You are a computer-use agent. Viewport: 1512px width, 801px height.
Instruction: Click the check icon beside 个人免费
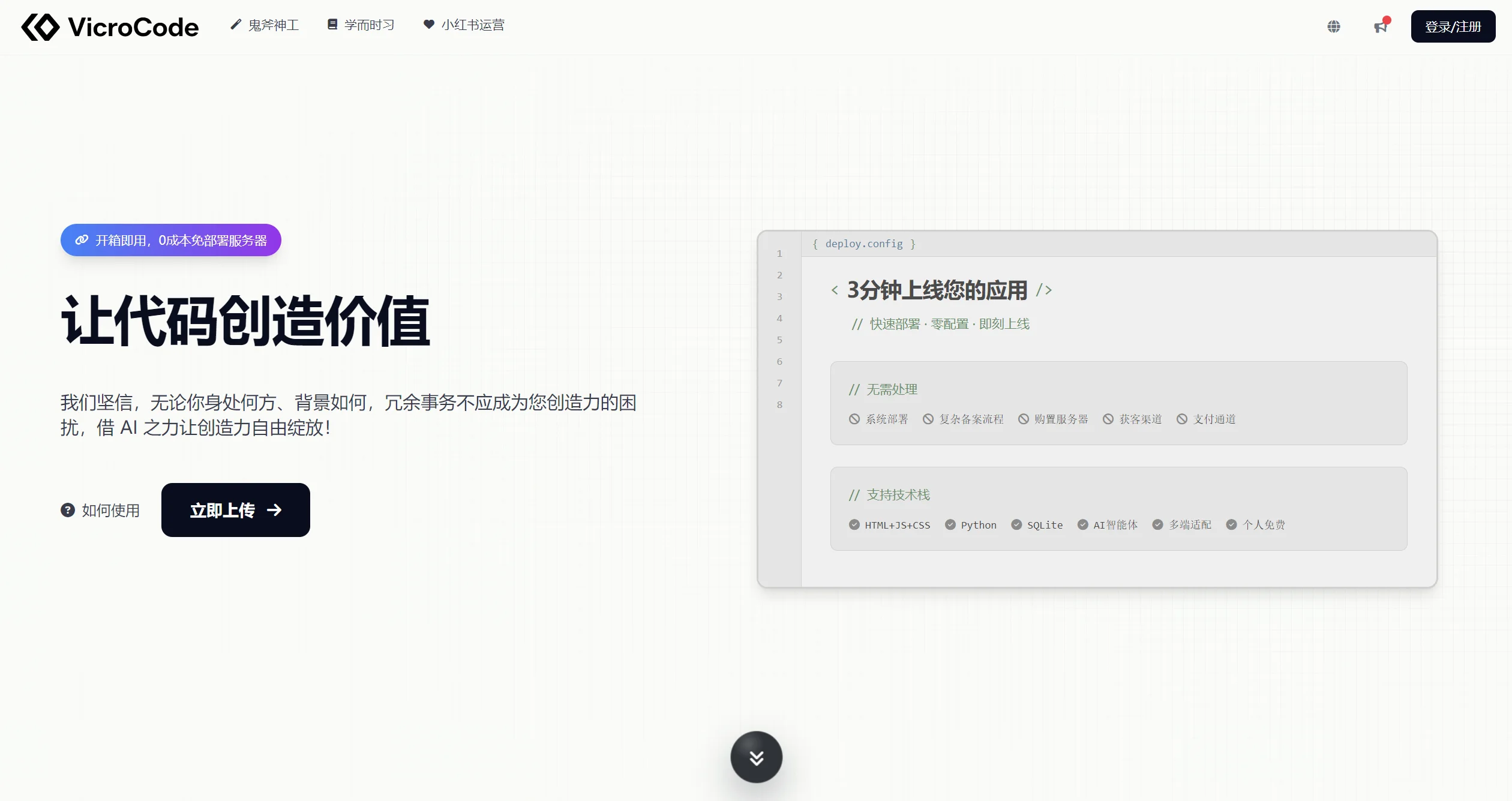click(x=1231, y=524)
